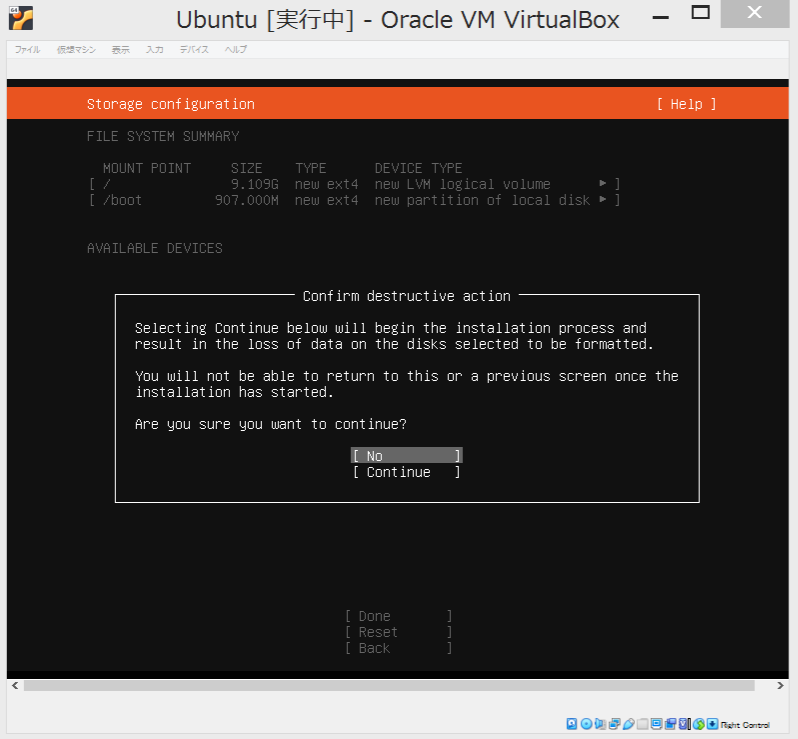
Task: Click the virtualization V status icon
Action: pos(685,724)
